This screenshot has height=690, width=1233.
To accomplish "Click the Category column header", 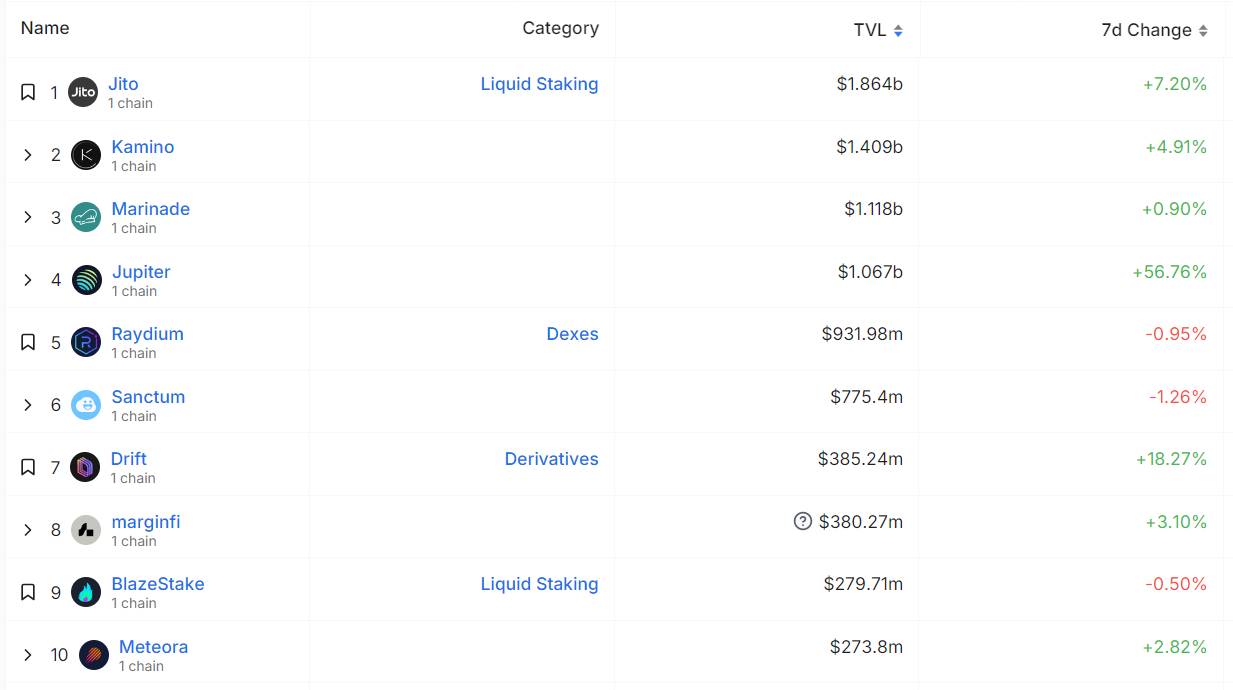I will pyautogui.click(x=561, y=29).
